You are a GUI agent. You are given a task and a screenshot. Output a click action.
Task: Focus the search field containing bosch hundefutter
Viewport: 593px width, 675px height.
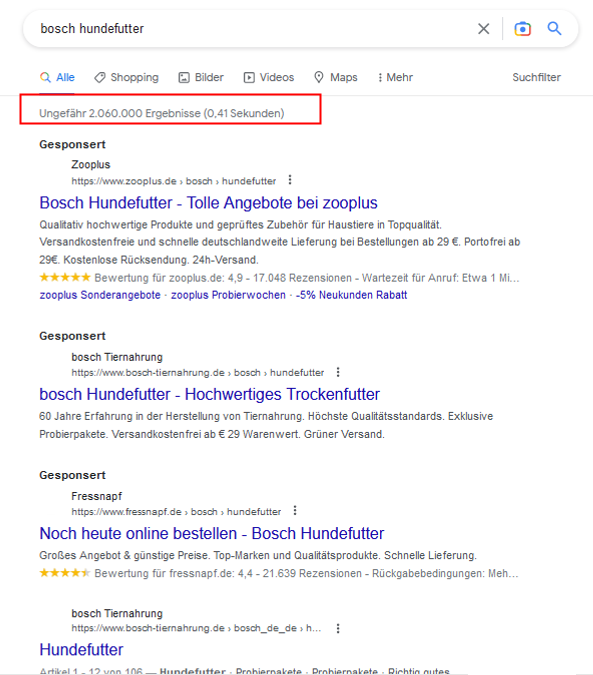tap(254, 29)
